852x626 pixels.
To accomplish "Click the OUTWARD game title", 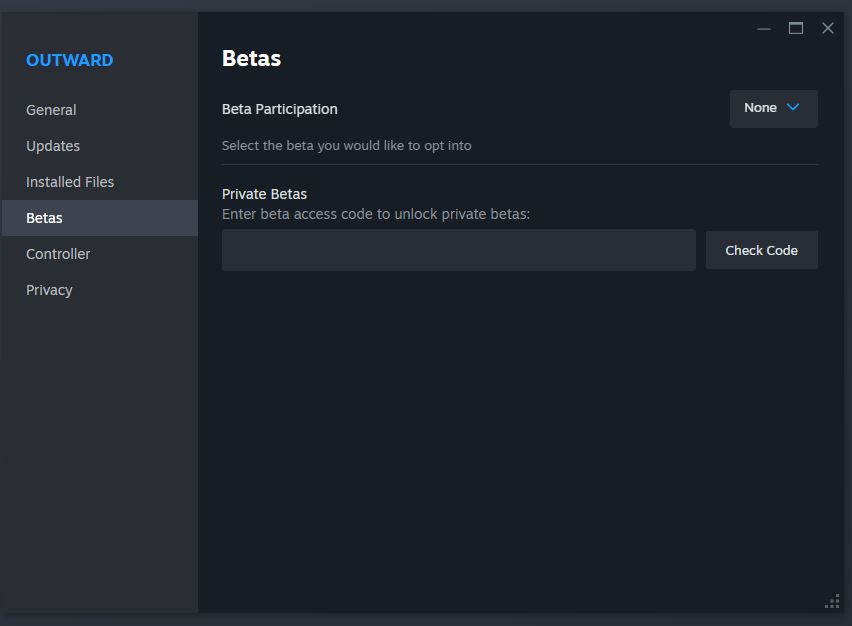I will coord(69,60).
